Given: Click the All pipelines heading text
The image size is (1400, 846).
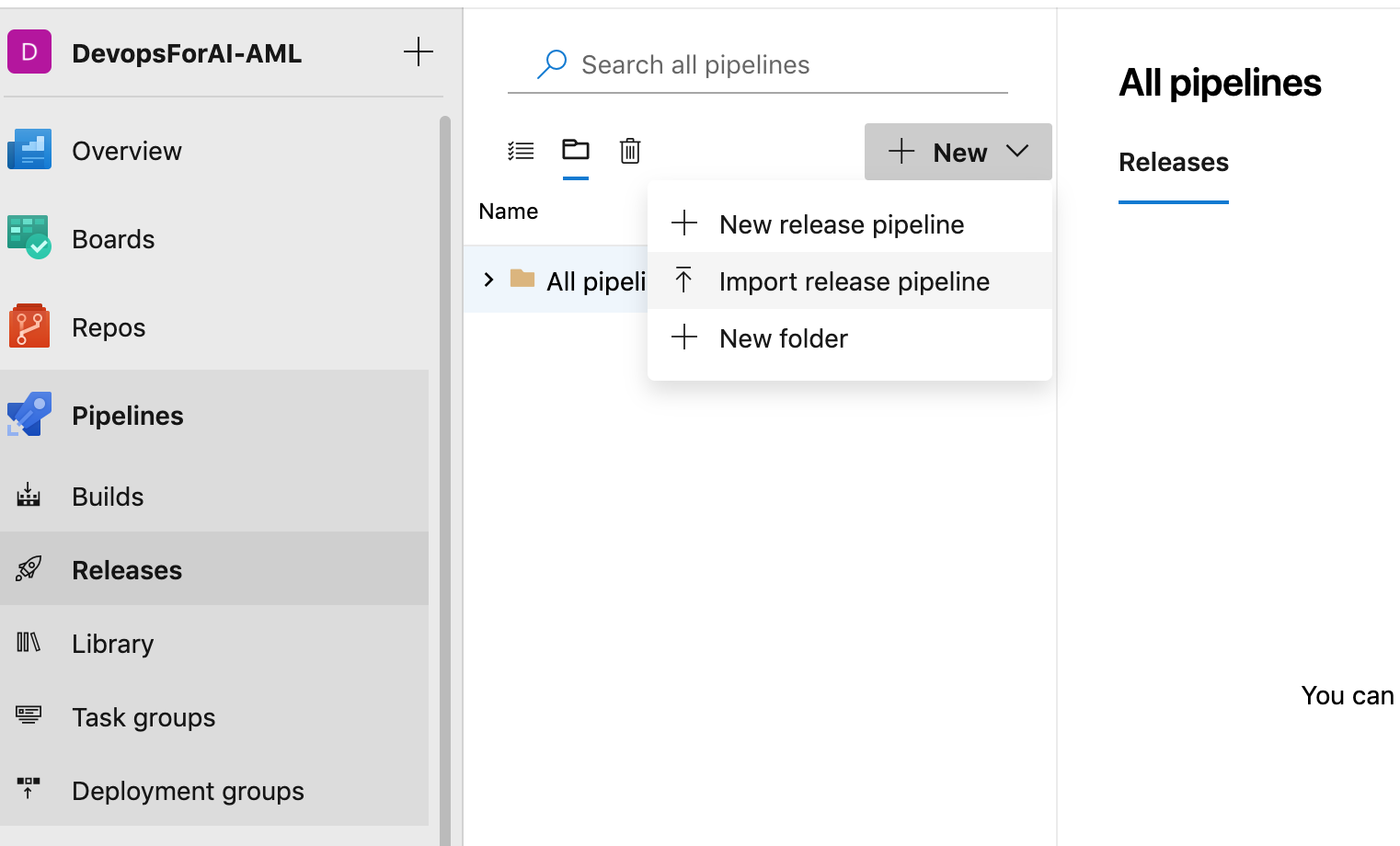Looking at the screenshot, I should coord(1220,83).
